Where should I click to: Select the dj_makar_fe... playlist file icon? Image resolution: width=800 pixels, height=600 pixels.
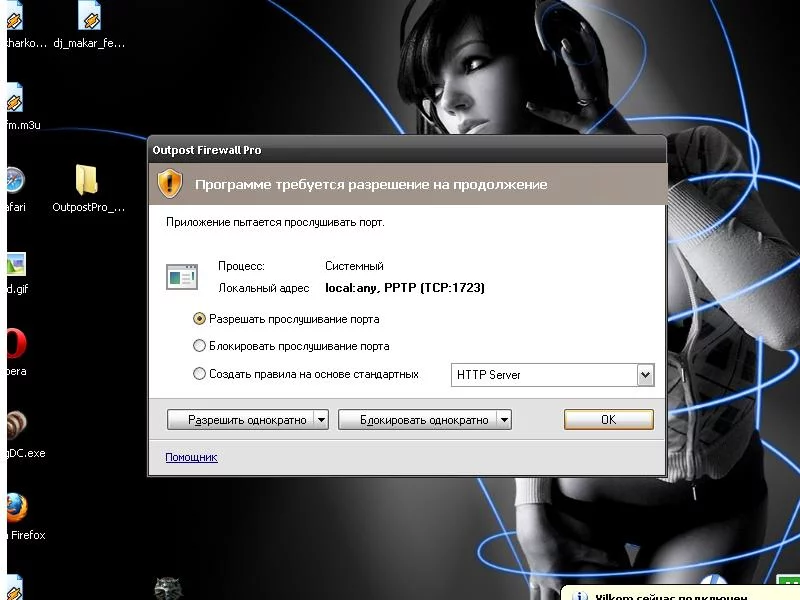[x=90, y=15]
